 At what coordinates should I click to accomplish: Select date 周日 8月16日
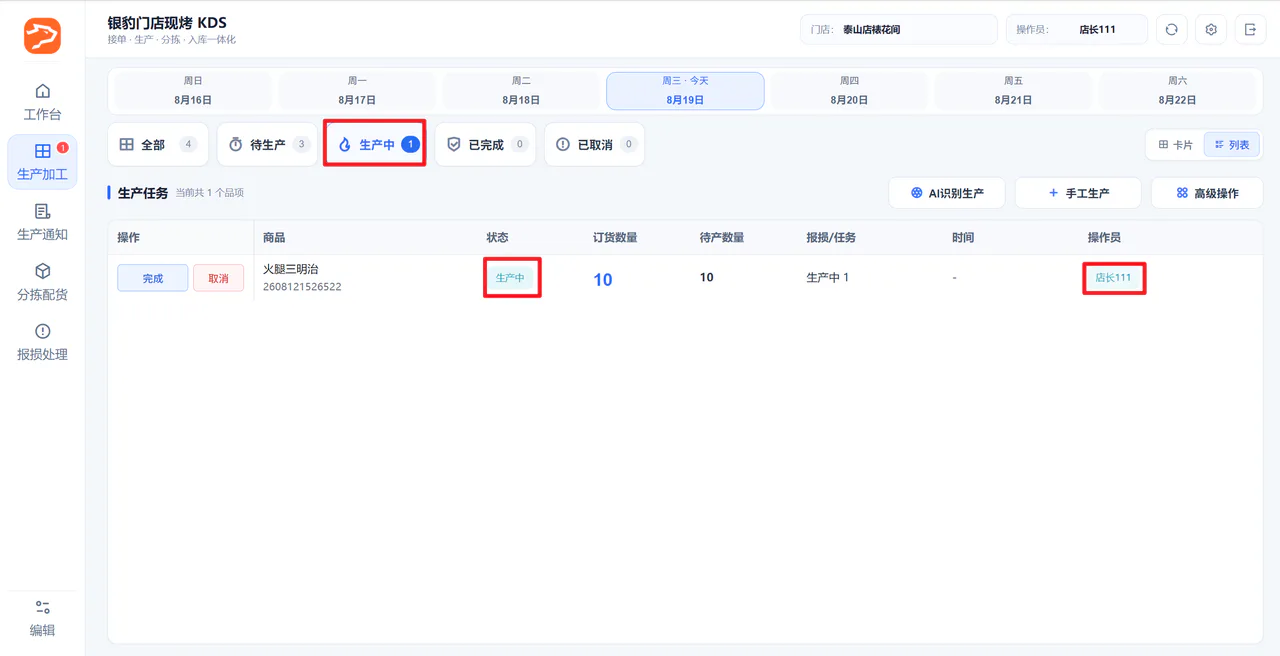tap(193, 90)
